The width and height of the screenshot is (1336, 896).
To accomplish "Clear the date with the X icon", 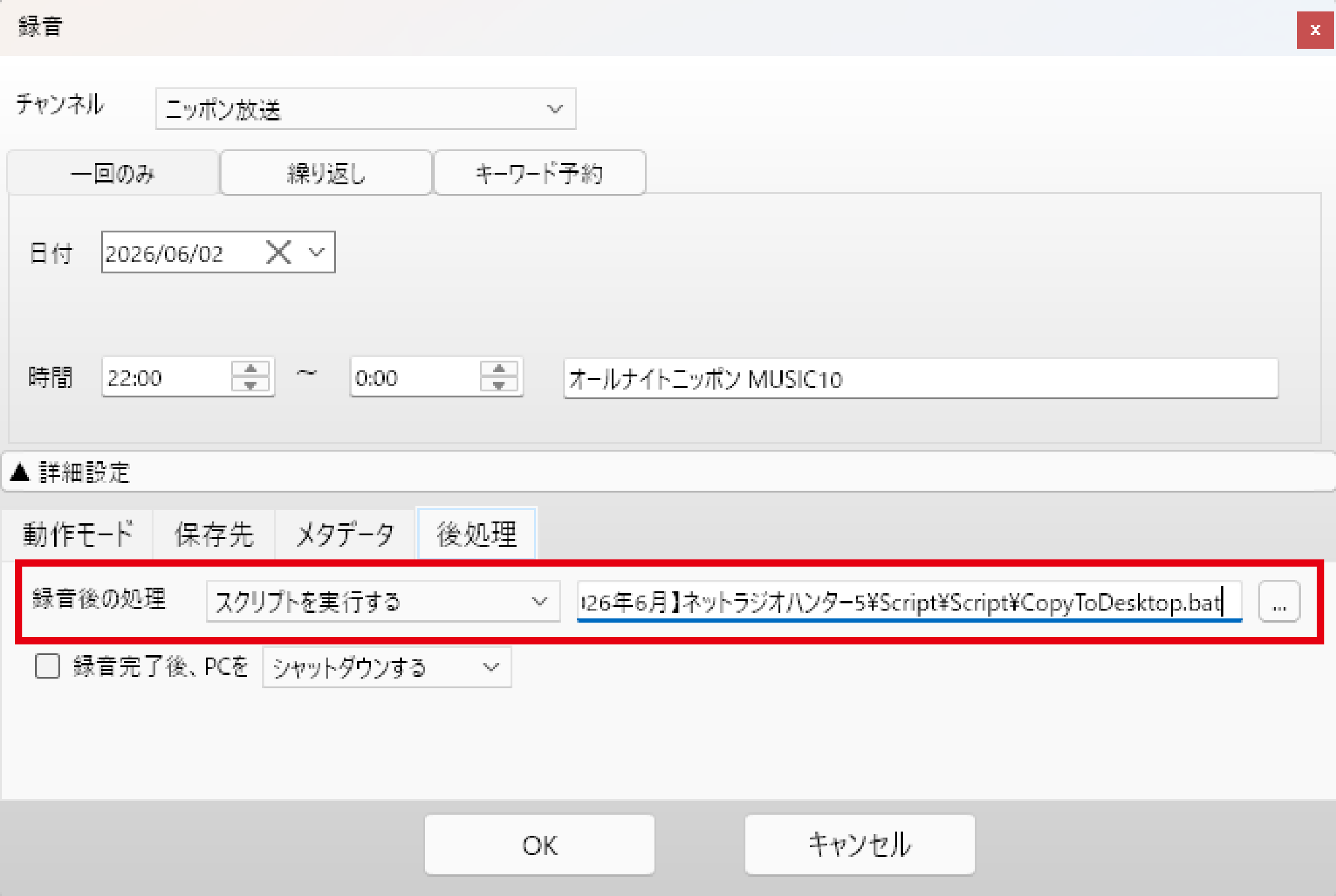I will tap(279, 252).
